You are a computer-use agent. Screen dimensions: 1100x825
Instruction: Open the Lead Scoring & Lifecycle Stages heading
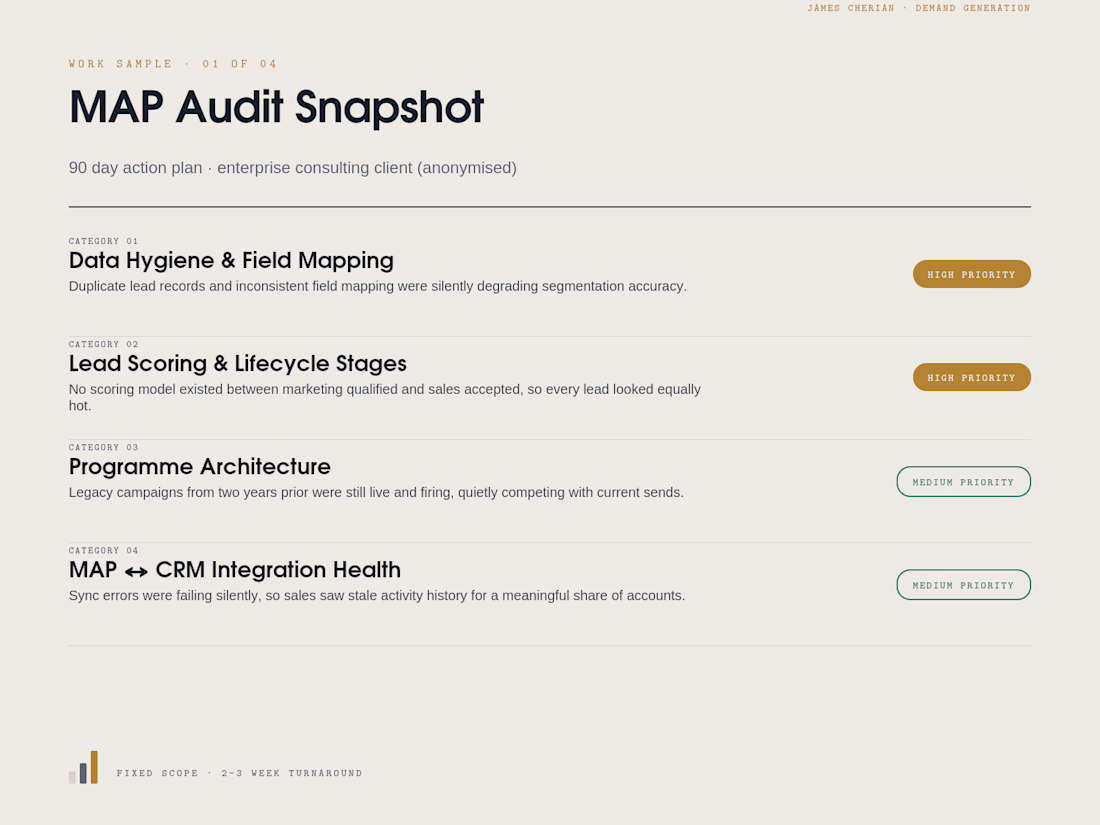click(x=238, y=363)
